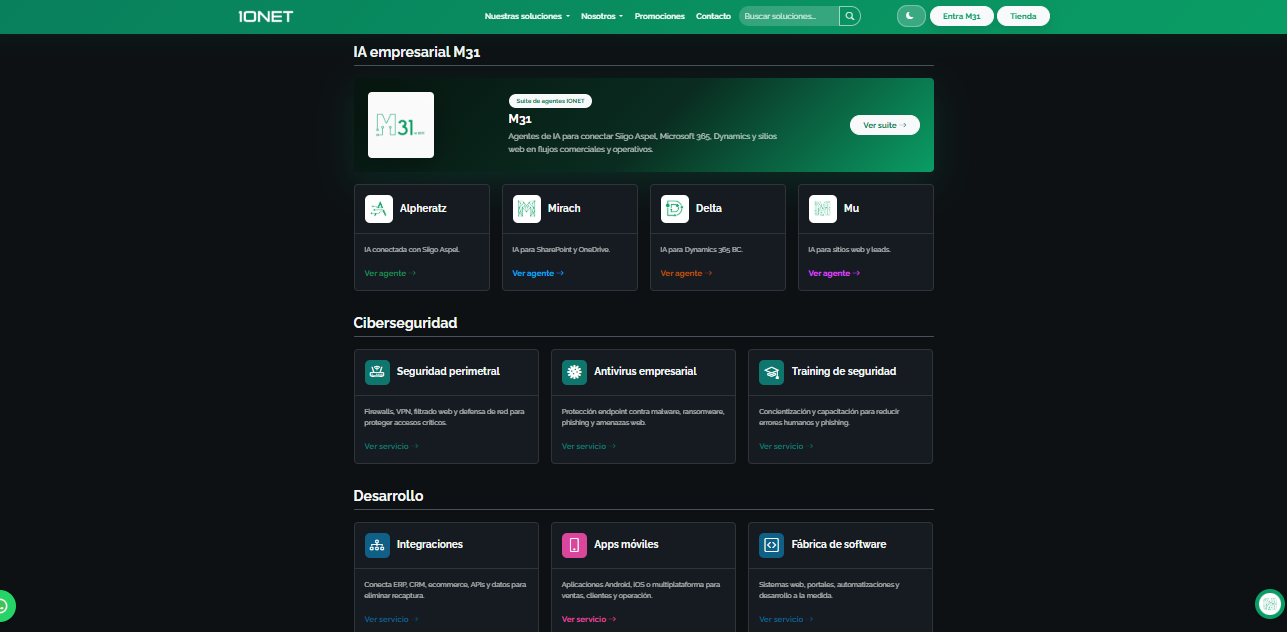Click the Mu agent icon
The width and height of the screenshot is (1287, 632).
823,209
